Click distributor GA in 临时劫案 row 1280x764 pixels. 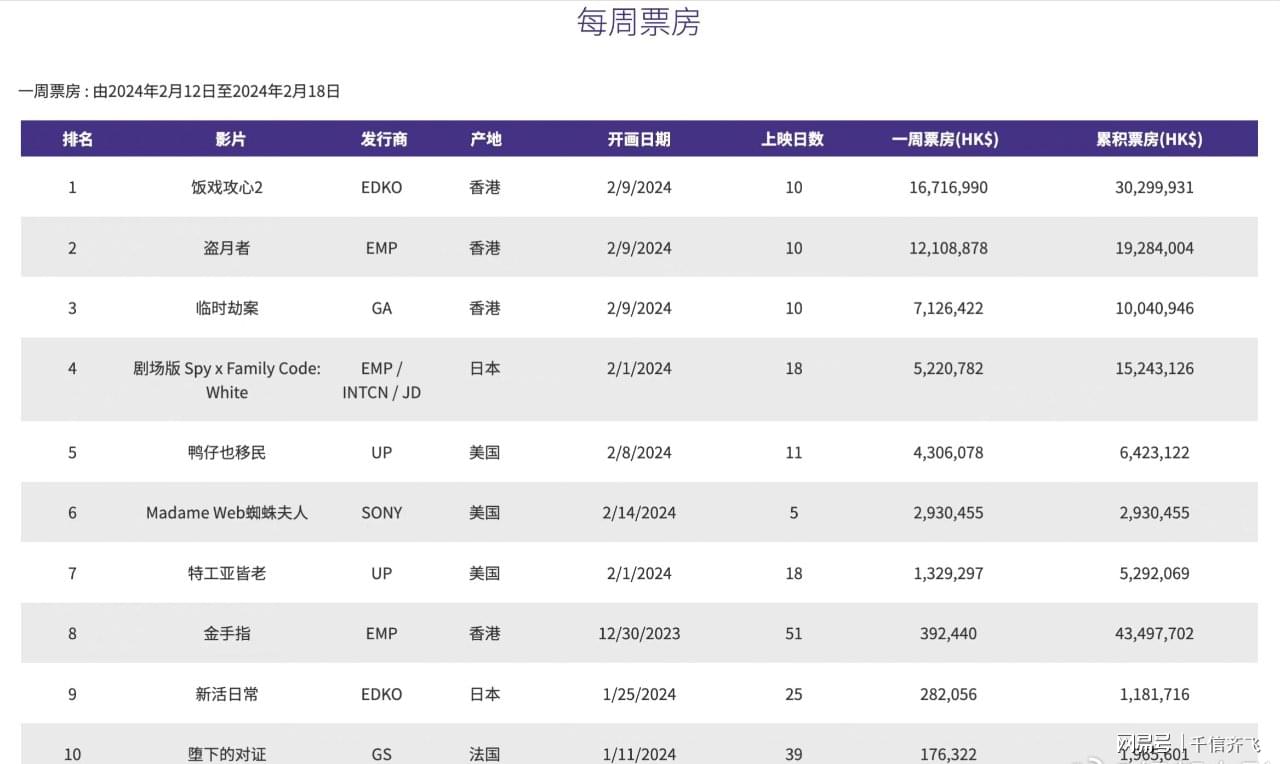click(381, 308)
